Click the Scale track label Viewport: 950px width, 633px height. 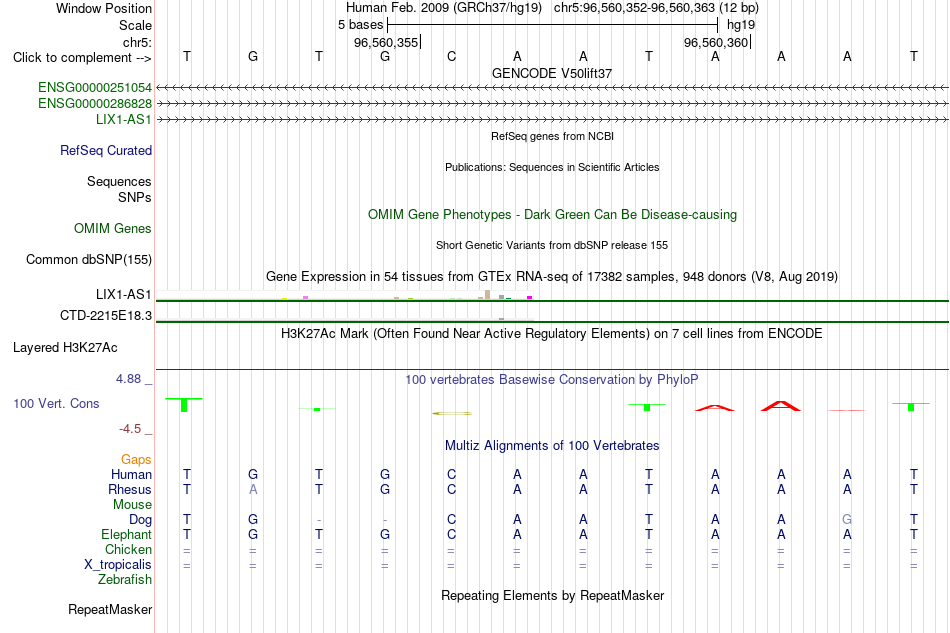pyautogui.click(x=136, y=25)
